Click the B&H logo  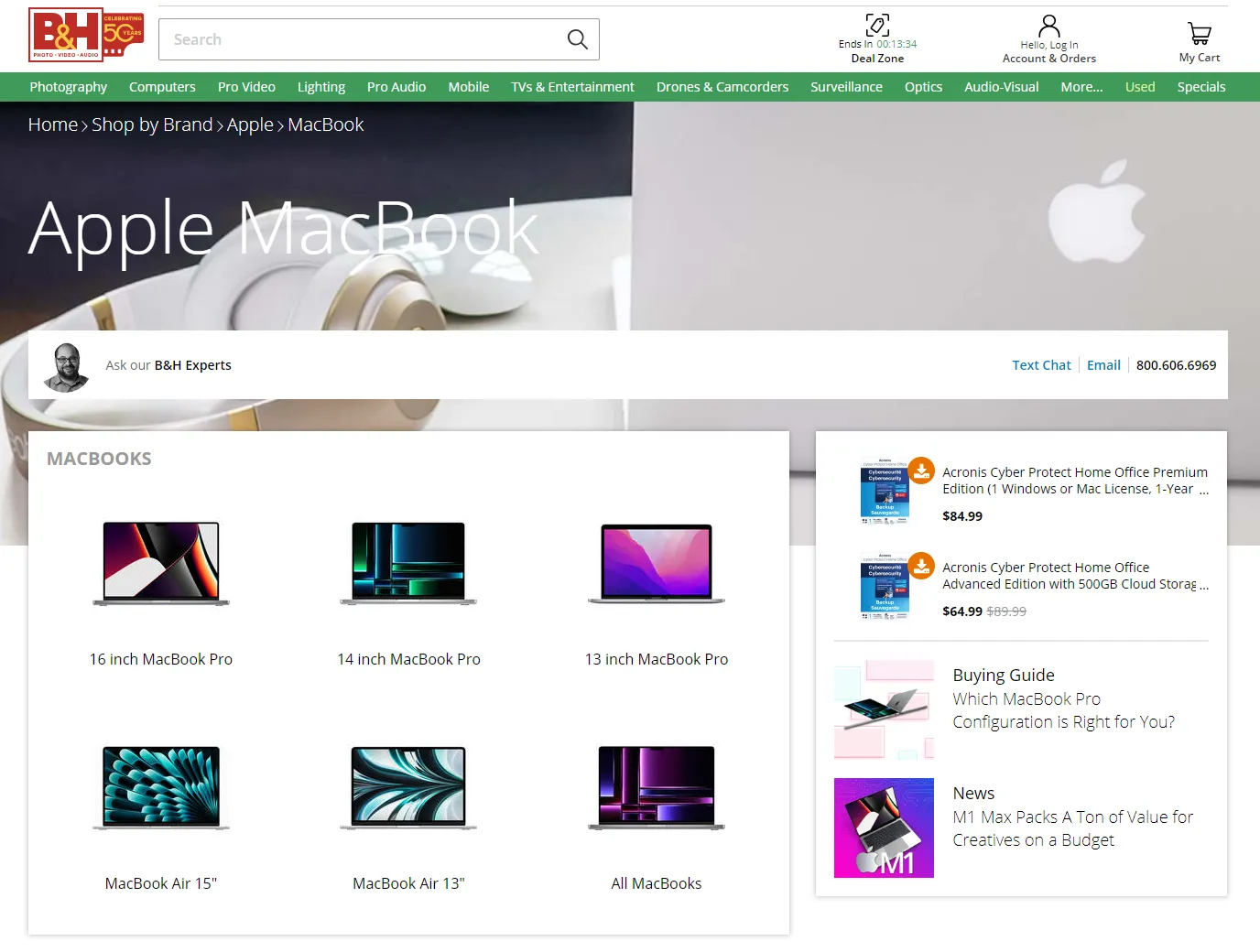tap(86, 35)
